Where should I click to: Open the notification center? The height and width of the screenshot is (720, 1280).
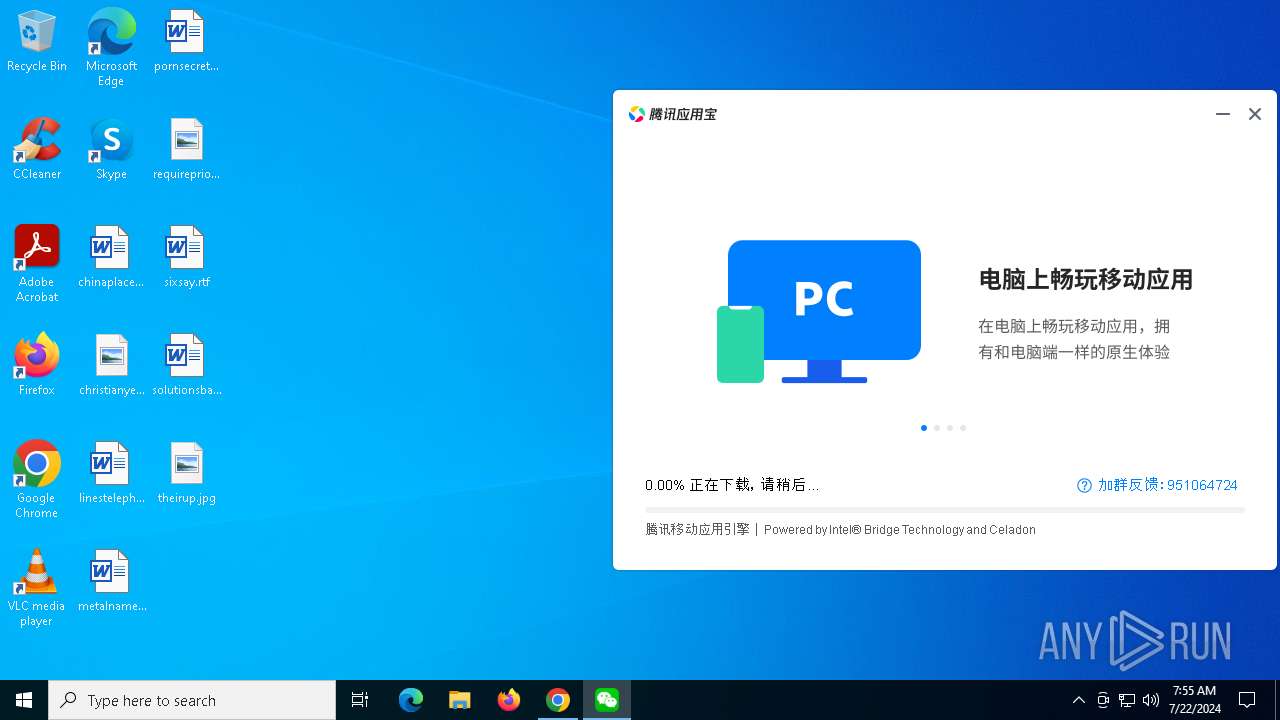pyautogui.click(x=1248, y=700)
